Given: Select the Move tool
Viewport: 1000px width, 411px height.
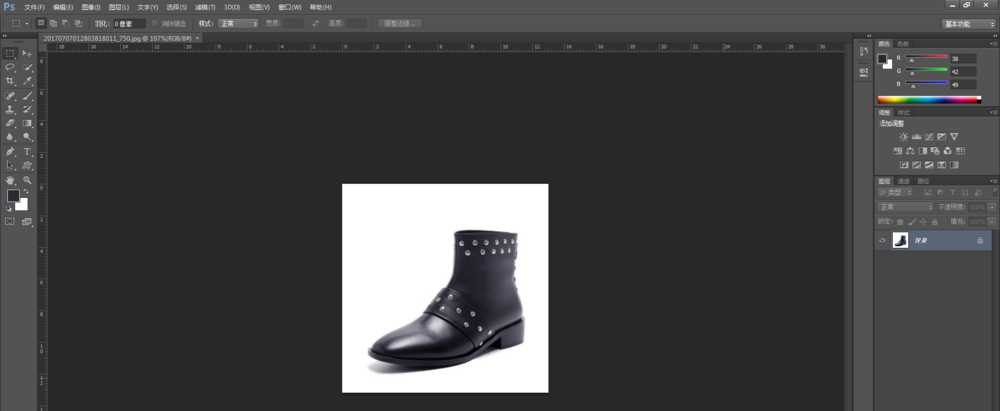Looking at the screenshot, I should (27, 53).
